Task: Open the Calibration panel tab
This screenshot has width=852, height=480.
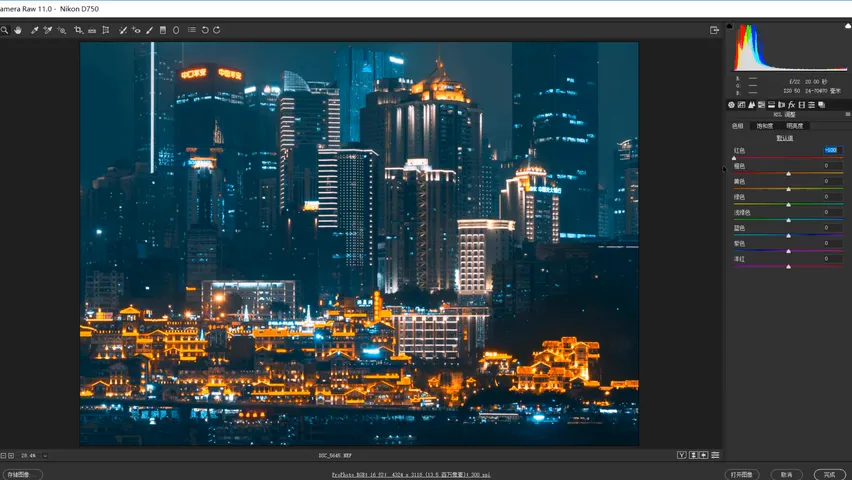Action: 801,105
